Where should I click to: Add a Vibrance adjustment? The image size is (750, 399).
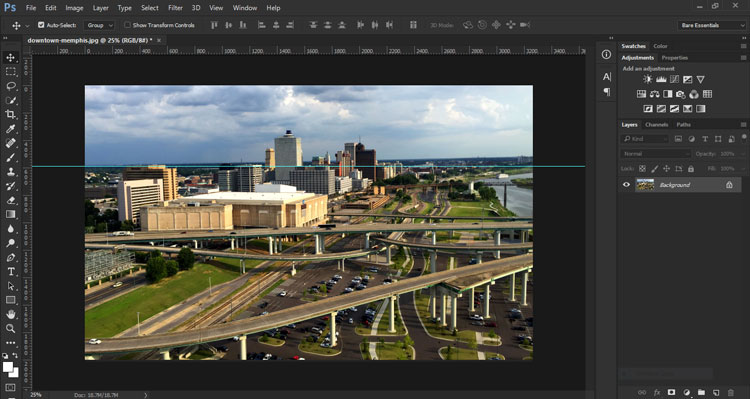(x=701, y=79)
